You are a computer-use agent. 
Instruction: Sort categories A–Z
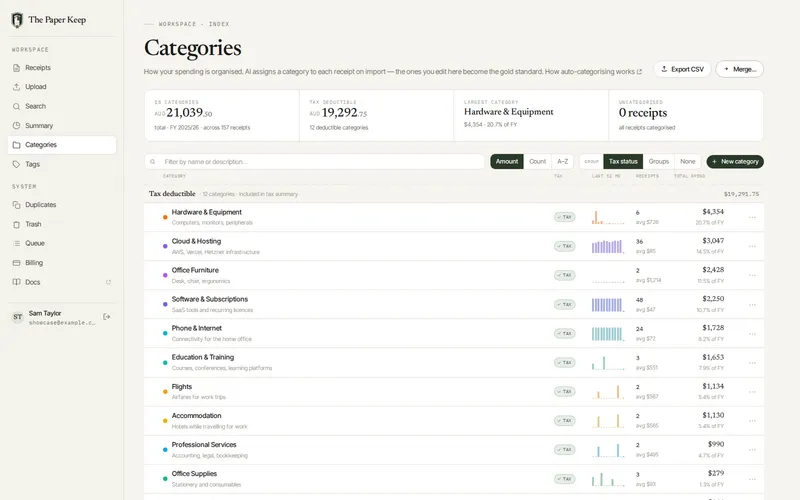click(562, 162)
